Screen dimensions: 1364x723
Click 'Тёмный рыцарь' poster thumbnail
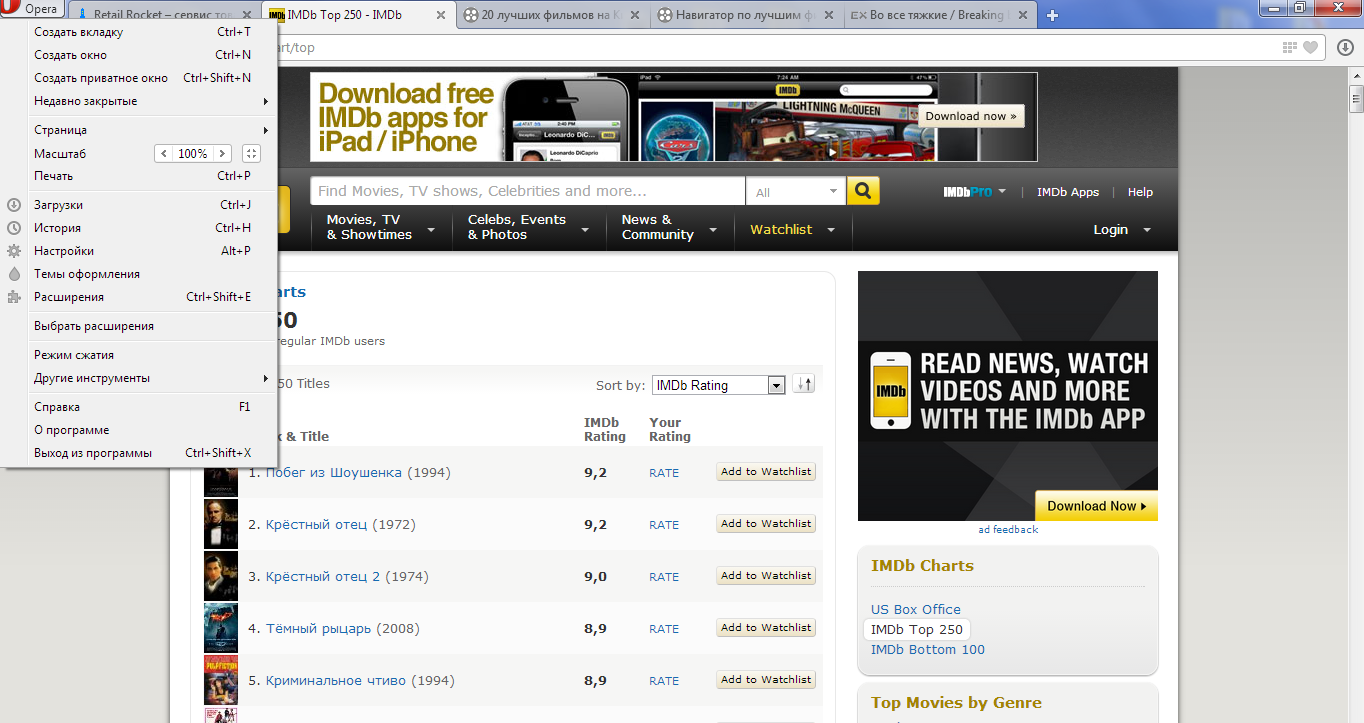221,628
